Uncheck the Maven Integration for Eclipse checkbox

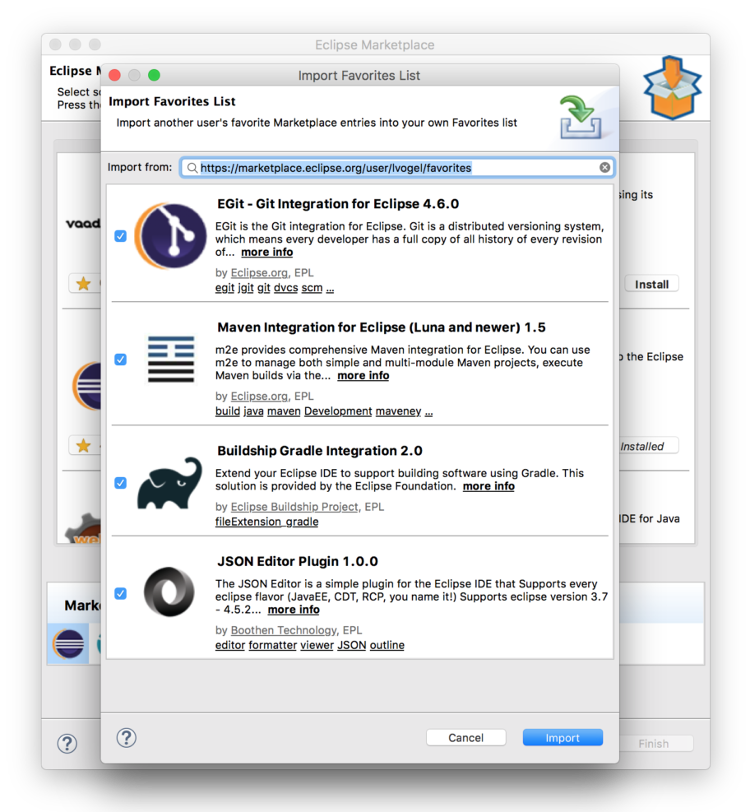coord(120,359)
